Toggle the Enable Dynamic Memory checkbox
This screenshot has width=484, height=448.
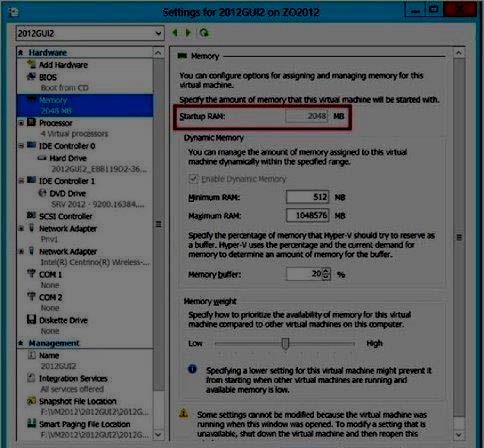click(193, 179)
